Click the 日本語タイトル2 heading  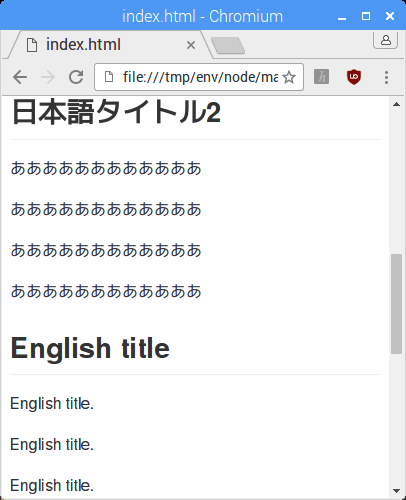(x=116, y=112)
